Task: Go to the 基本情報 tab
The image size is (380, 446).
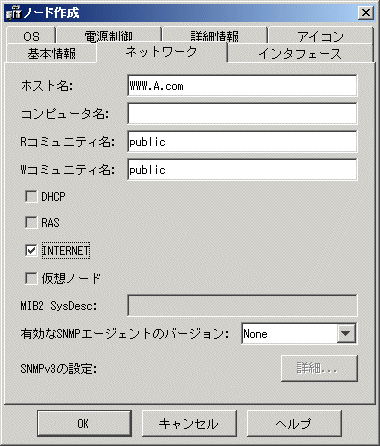Action: point(51,53)
